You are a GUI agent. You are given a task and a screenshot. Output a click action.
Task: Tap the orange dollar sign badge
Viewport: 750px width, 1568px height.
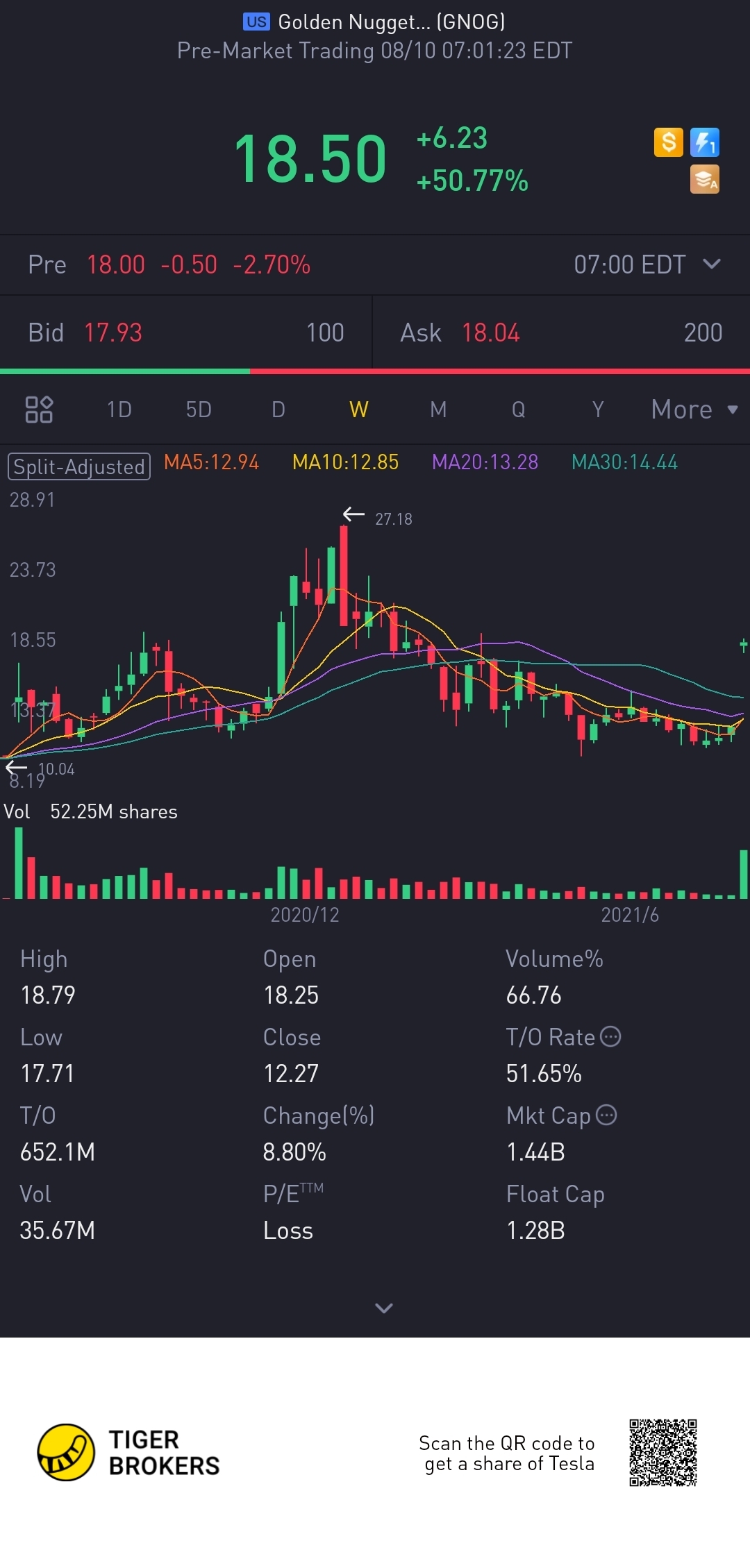pyautogui.click(x=669, y=142)
